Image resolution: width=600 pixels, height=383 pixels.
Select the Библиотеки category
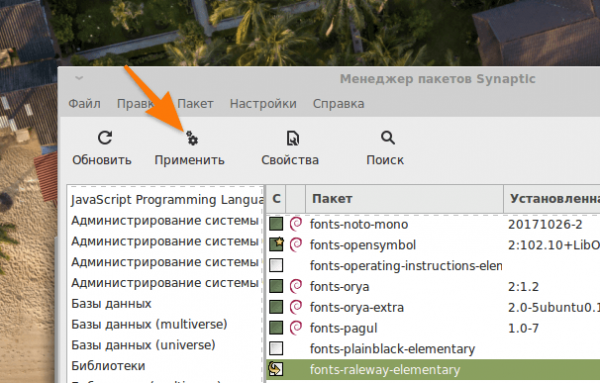pyautogui.click(x=108, y=366)
